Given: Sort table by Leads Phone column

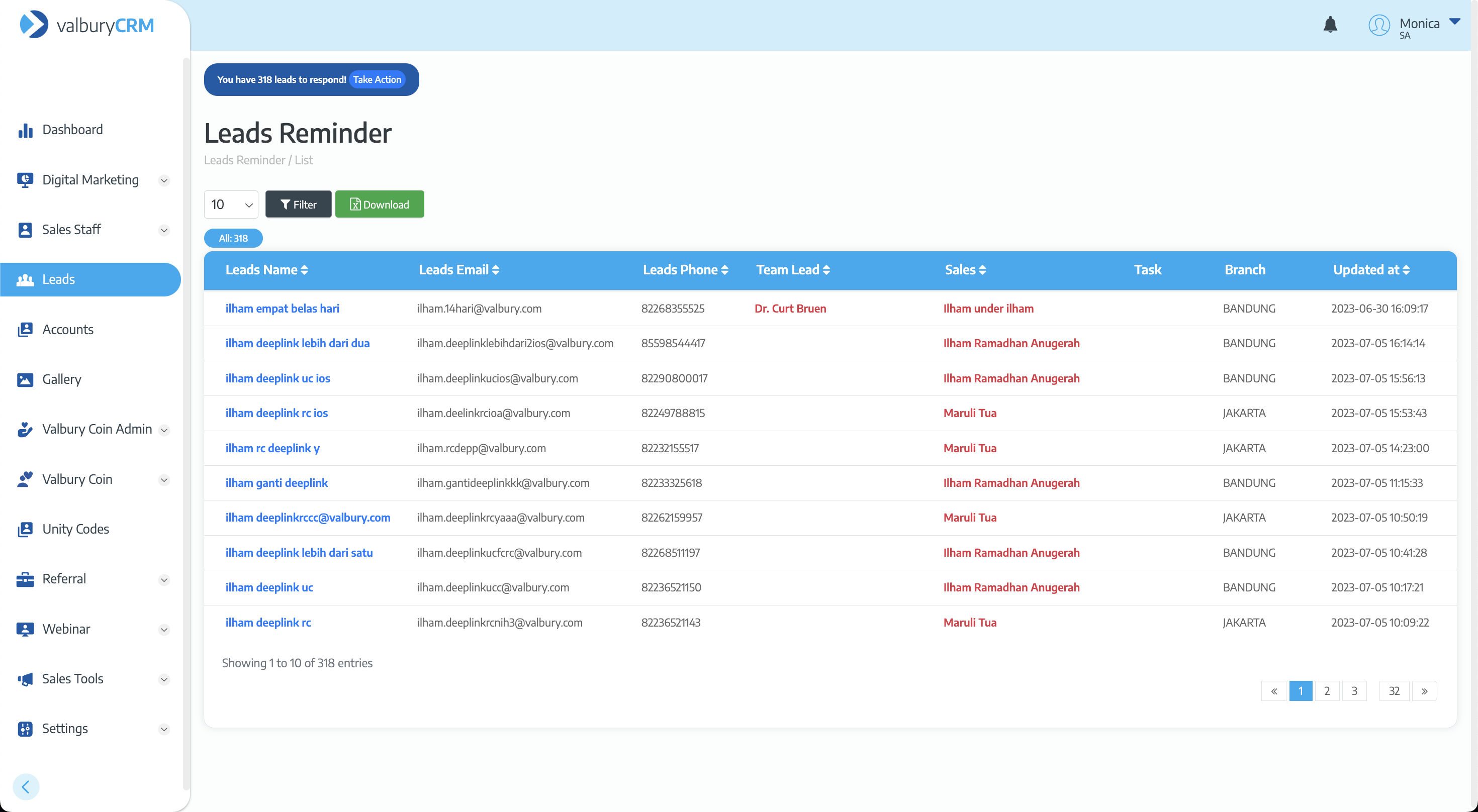Looking at the screenshot, I should click(685, 270).
